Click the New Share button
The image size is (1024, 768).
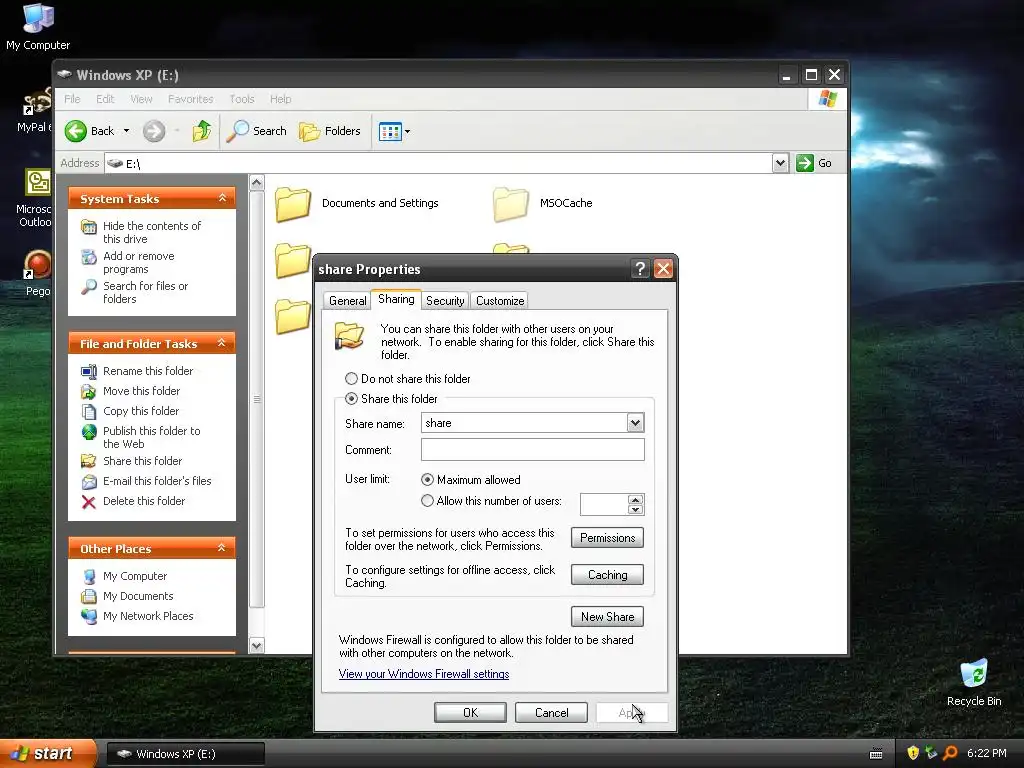coord(607,616)
